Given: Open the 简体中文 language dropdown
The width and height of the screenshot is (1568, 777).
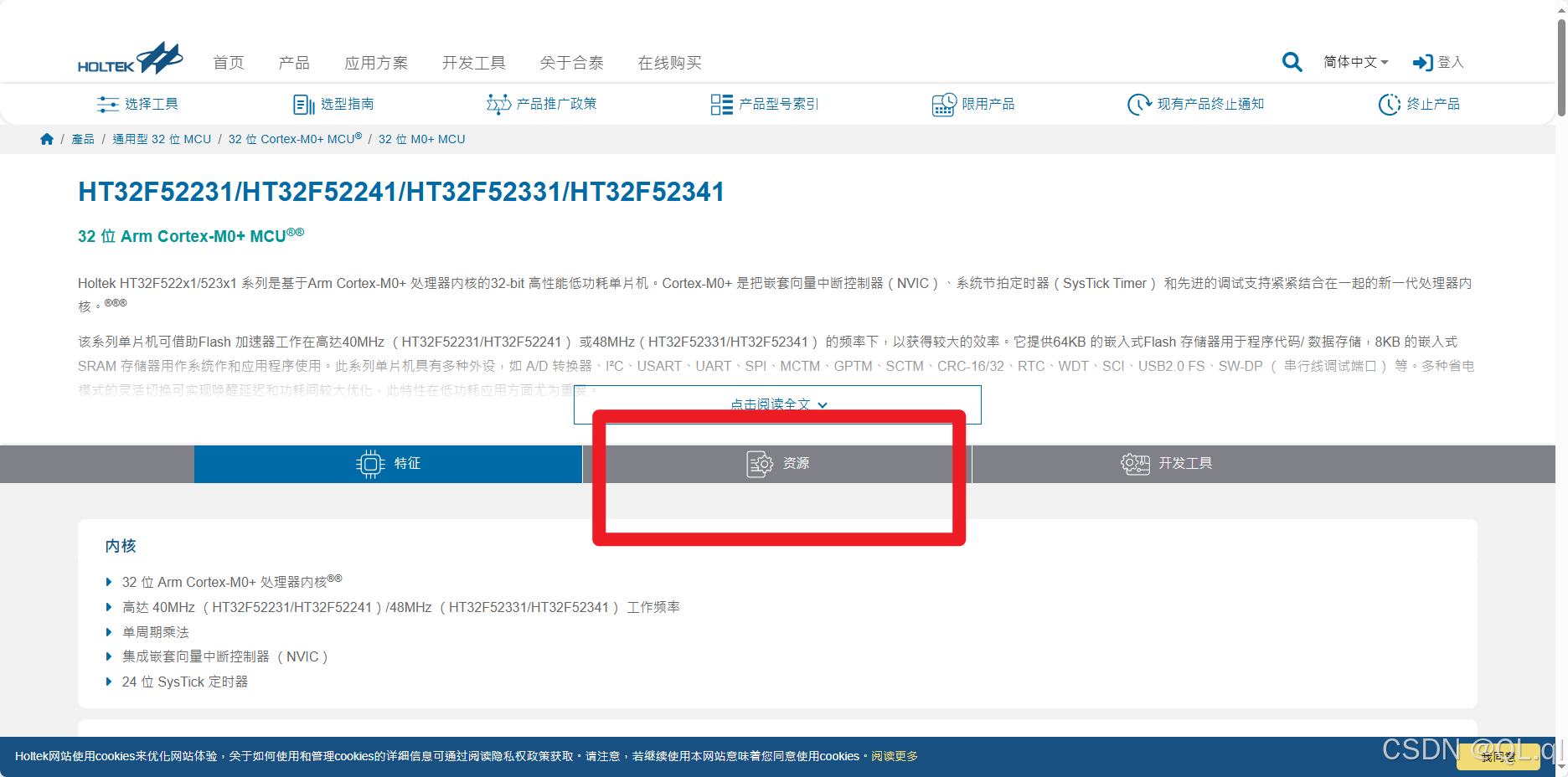Looking at the screenshot, I should pos(1355,62).
